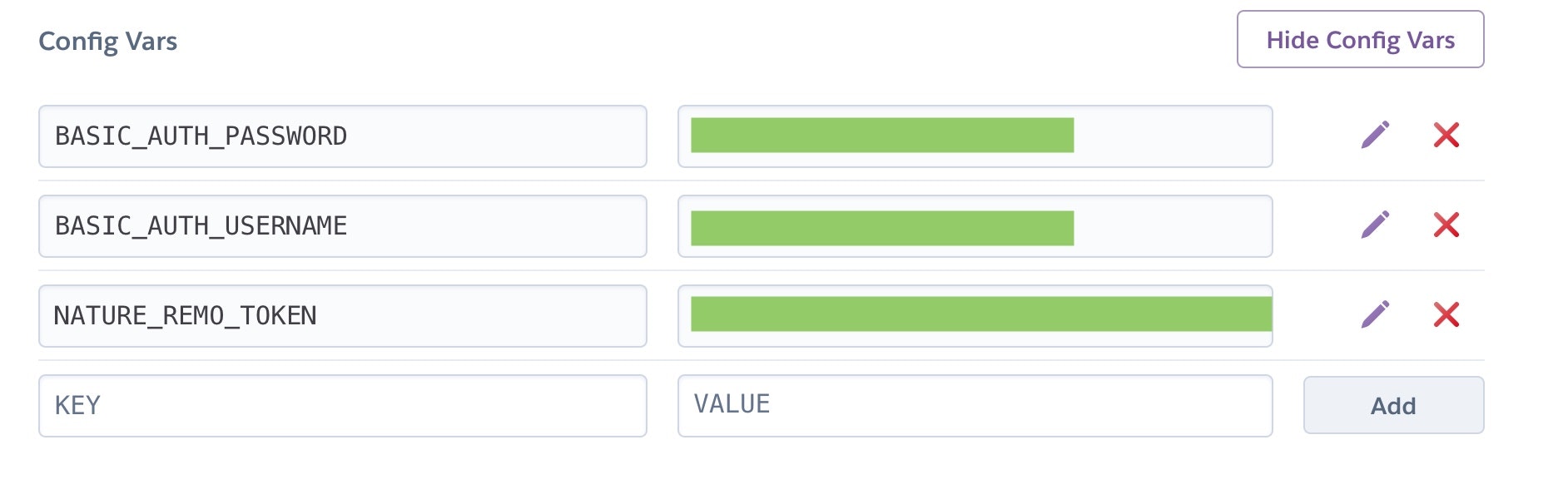Edit the BASIC_AUTH_USERNAME variable with pencil icon
Viewport: 1568px width, 504px height.
tap(1375, 225)
